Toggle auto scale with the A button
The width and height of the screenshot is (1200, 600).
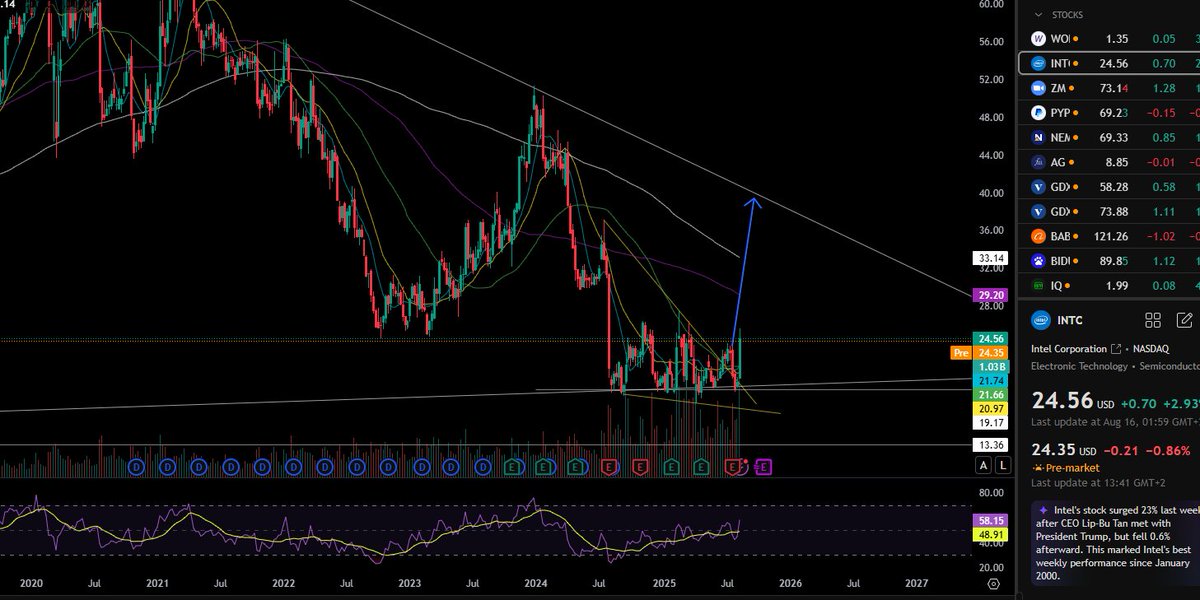point(984,466)
